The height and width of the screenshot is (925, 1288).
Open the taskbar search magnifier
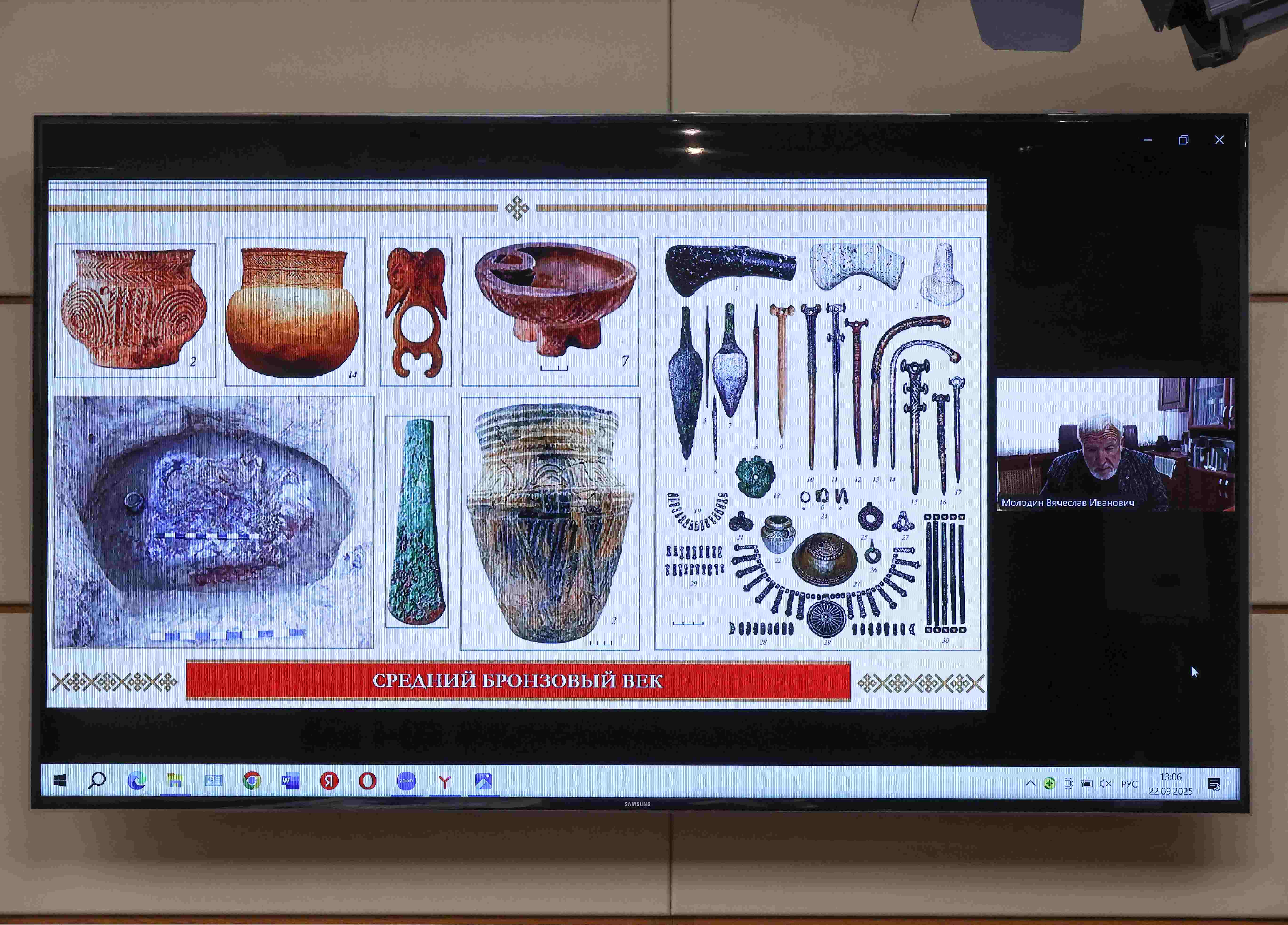[97, 780]
